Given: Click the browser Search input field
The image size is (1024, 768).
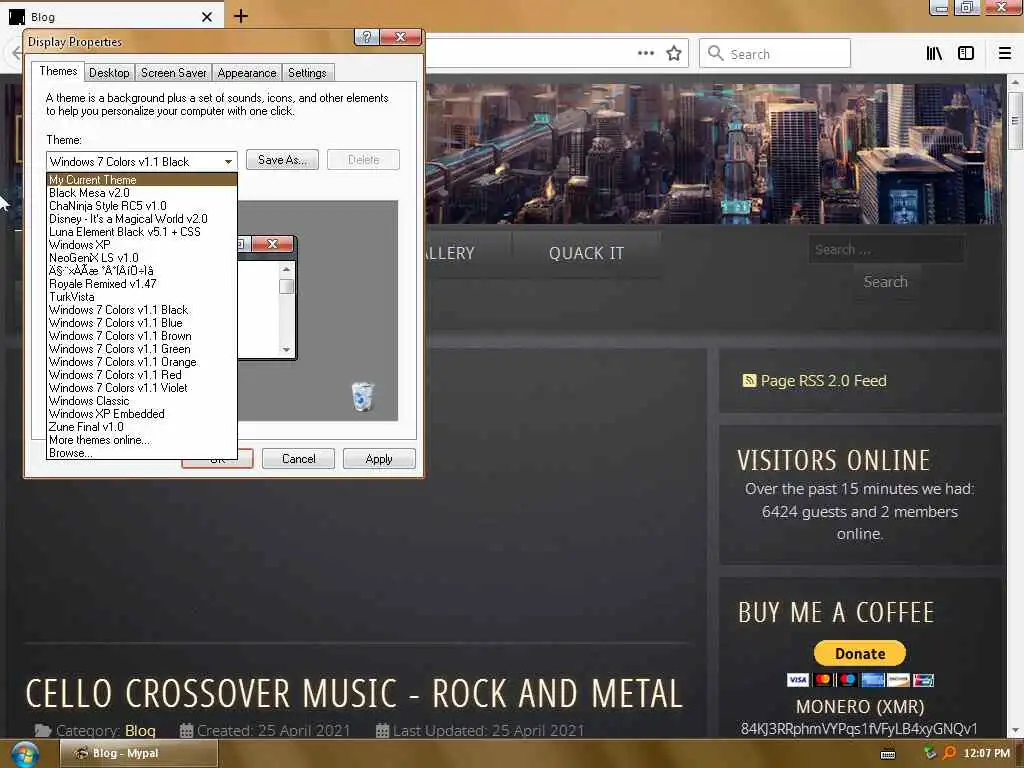Looking at the screenshot, I should coord(775,54).
